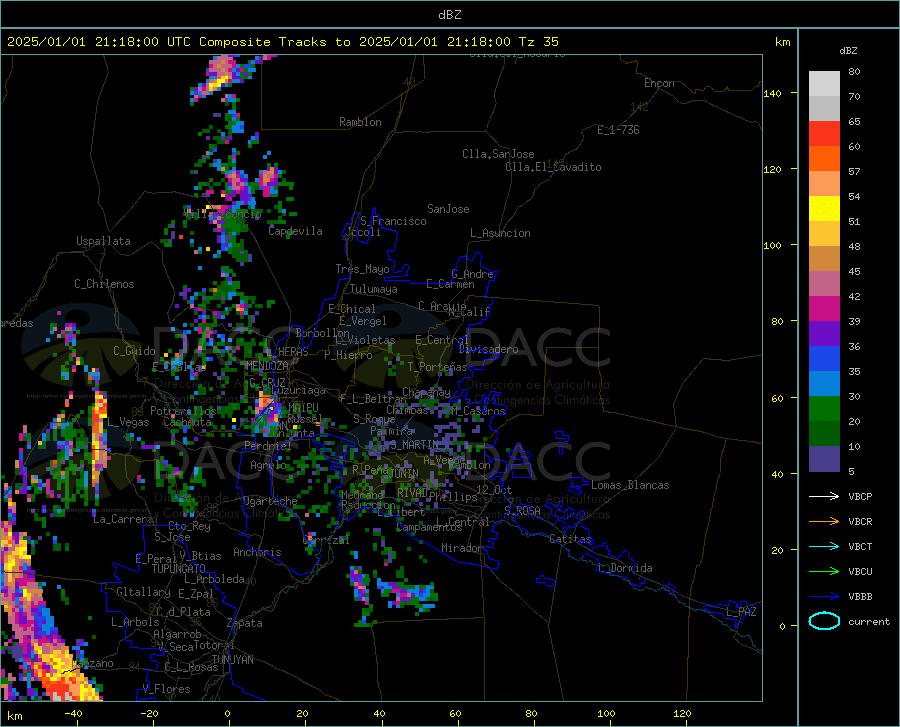Click the Divisadero label on map
The image size is (900, 727).
(488, 349)
